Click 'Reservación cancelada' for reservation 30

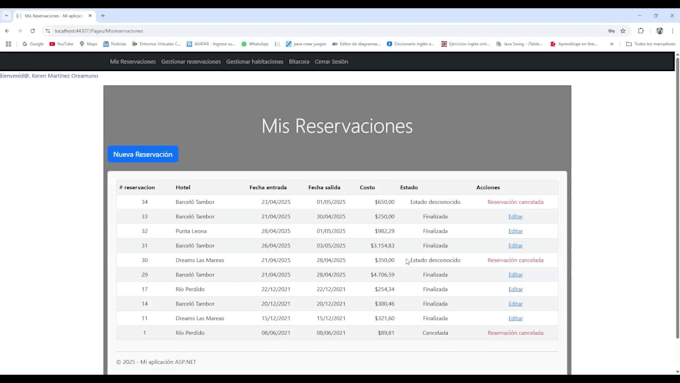pos(515,260)
